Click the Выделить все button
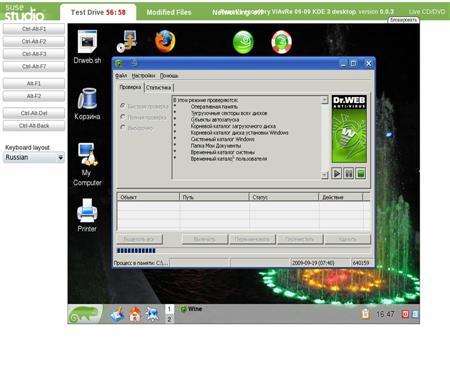The height and width of the screenshot is (384, 450). pos(140,239)
